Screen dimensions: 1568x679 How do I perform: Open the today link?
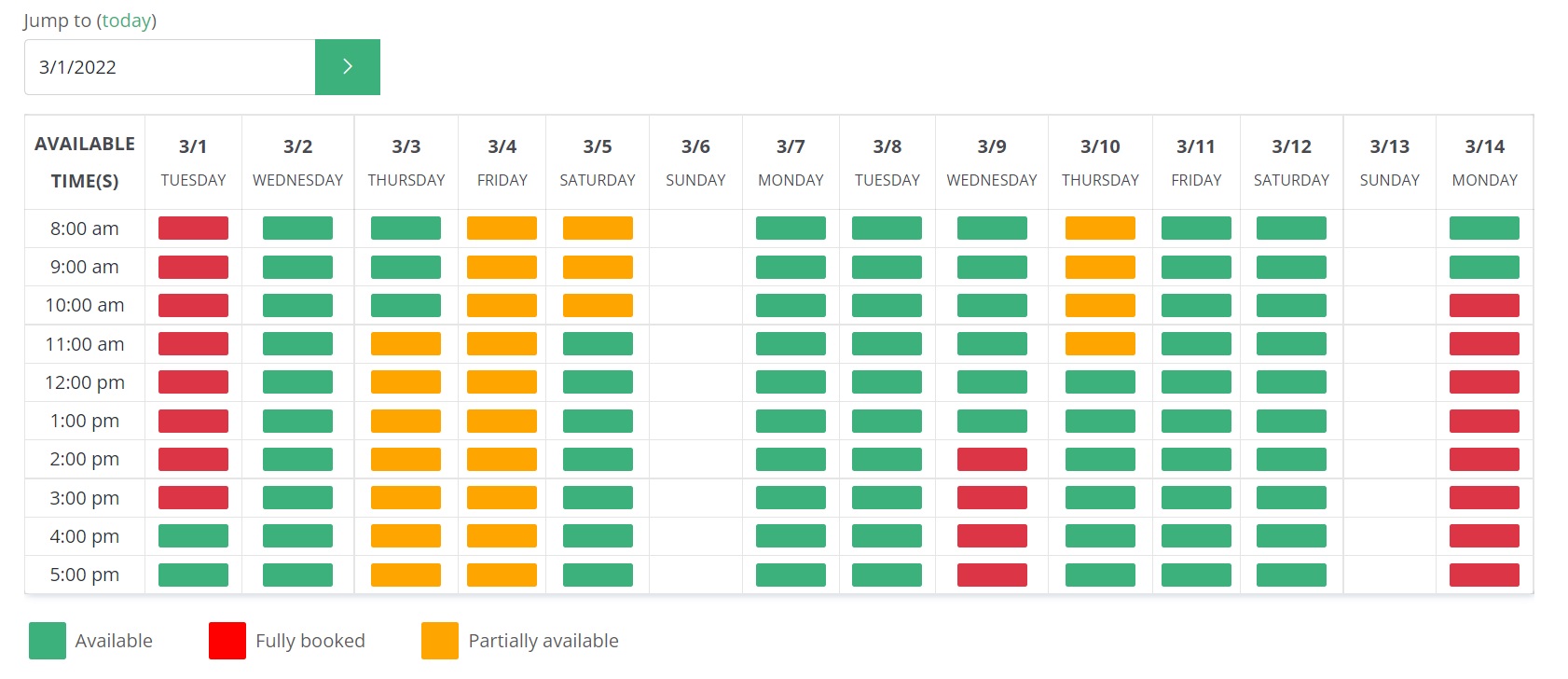pos(127,21)
